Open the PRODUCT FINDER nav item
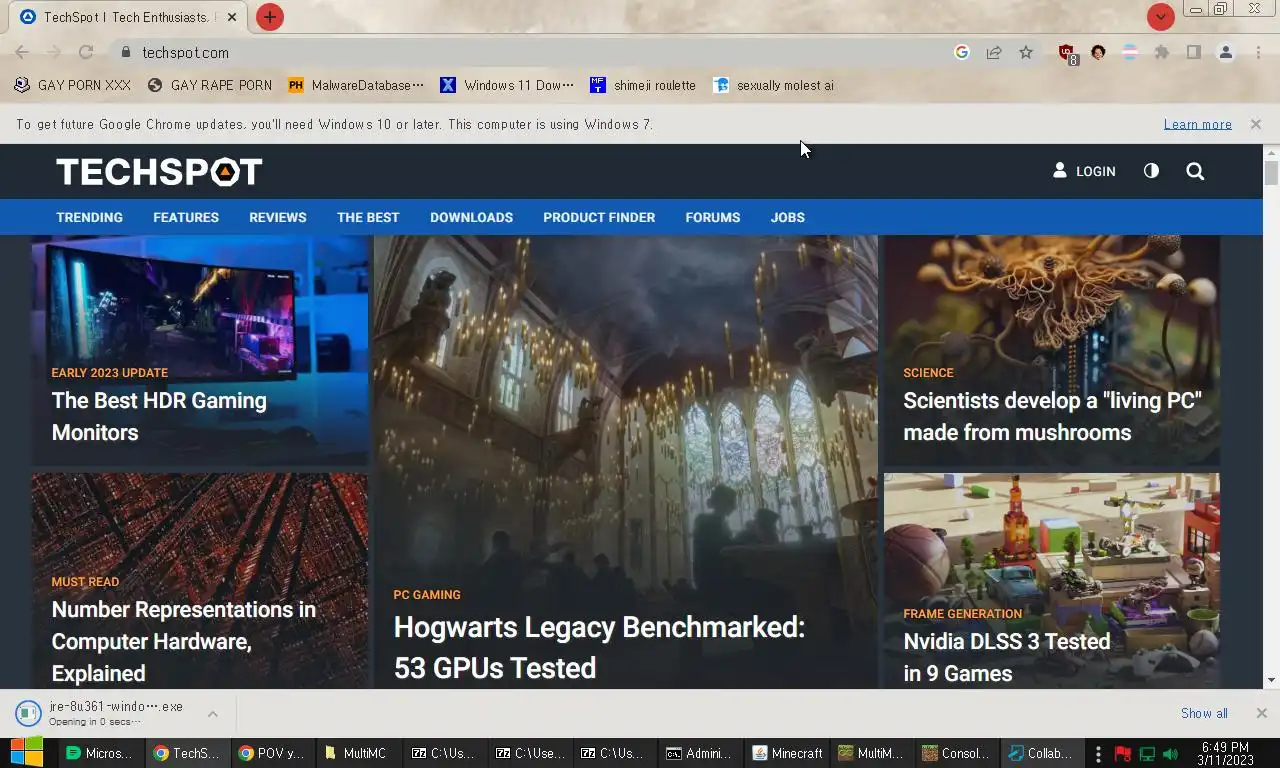Image resolution: width=1280 pixels, height=768 pixels. 599,217
